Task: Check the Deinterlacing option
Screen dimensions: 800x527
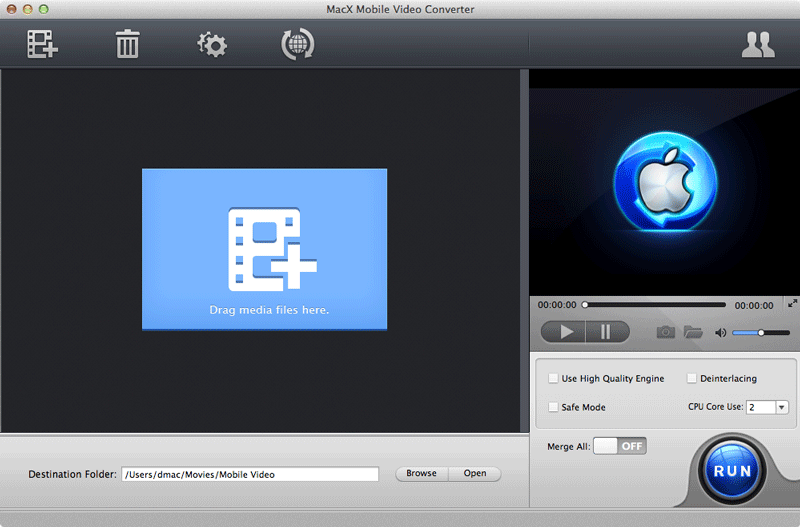Action: pyautogui.click(x=691, y=378)
